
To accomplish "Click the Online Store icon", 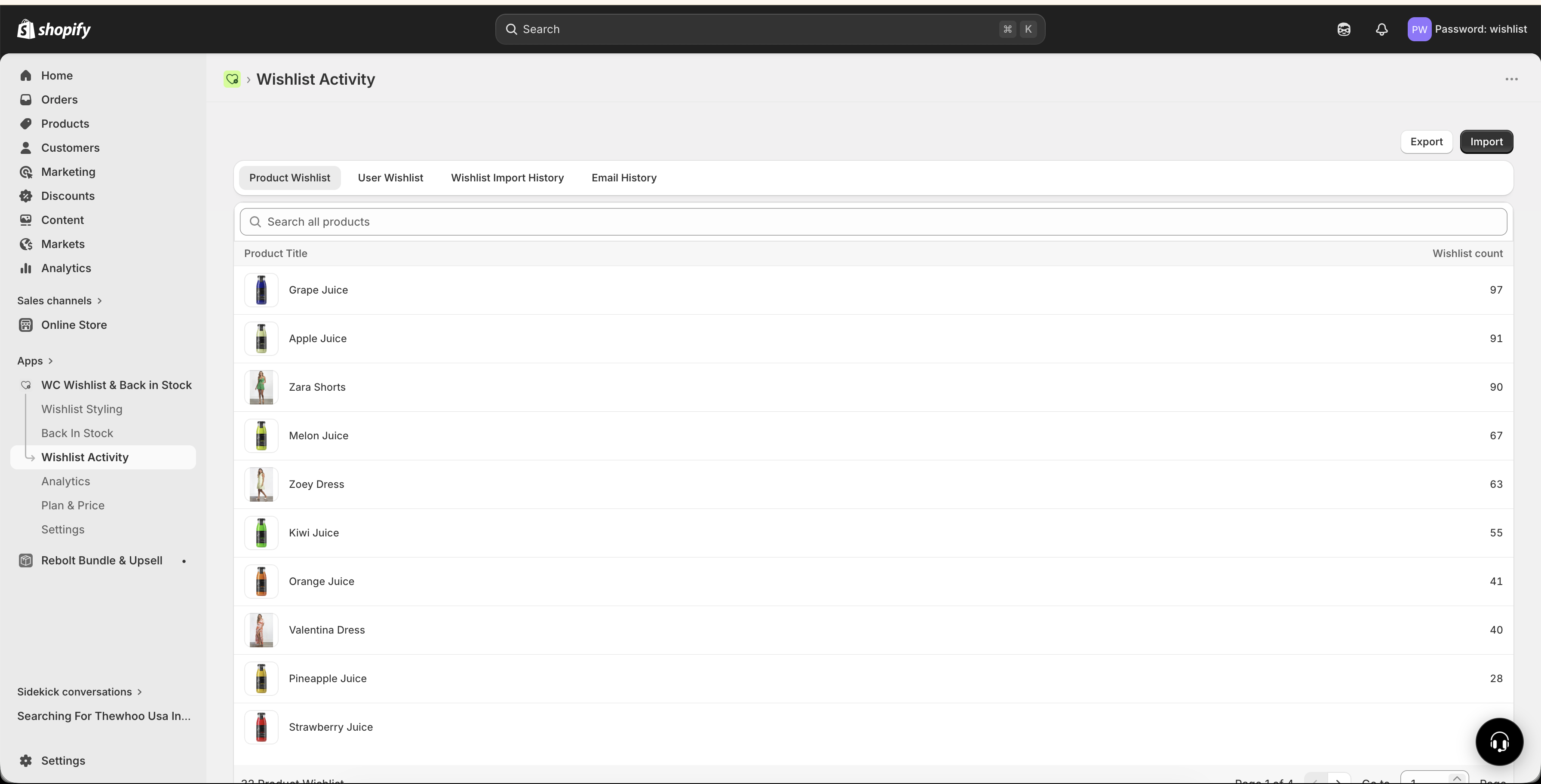I will [x=26, y=325].
